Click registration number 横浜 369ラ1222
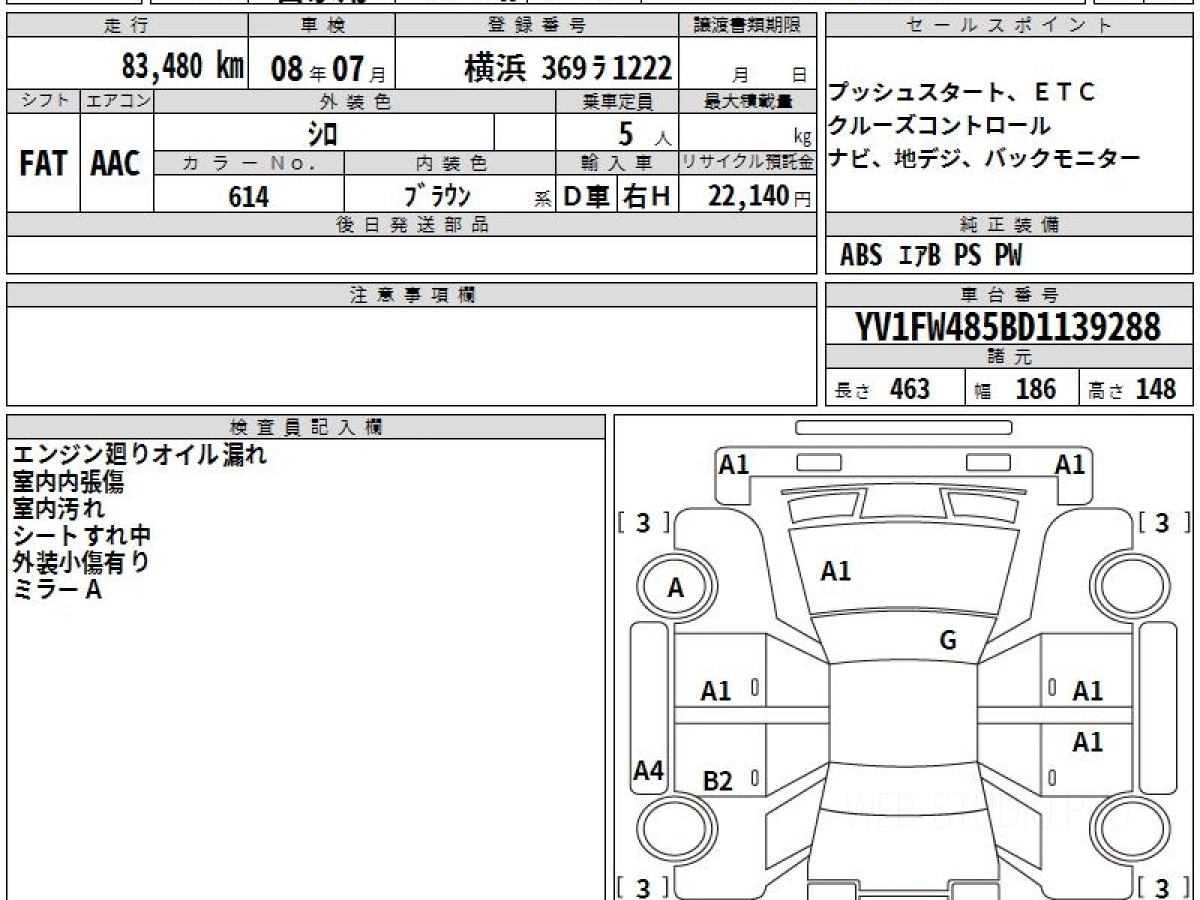 568,68
